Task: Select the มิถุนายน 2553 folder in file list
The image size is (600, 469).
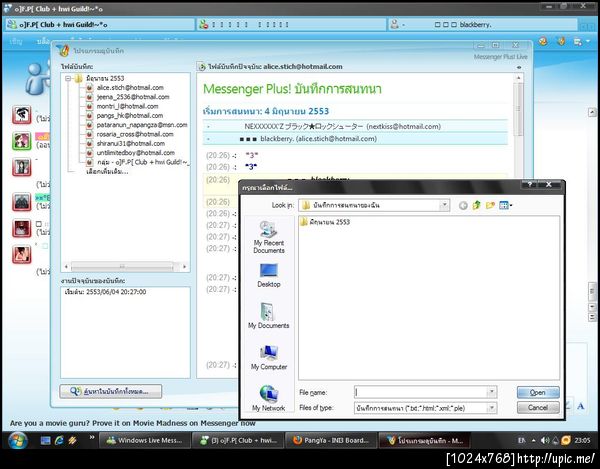Action: [325, 222]
